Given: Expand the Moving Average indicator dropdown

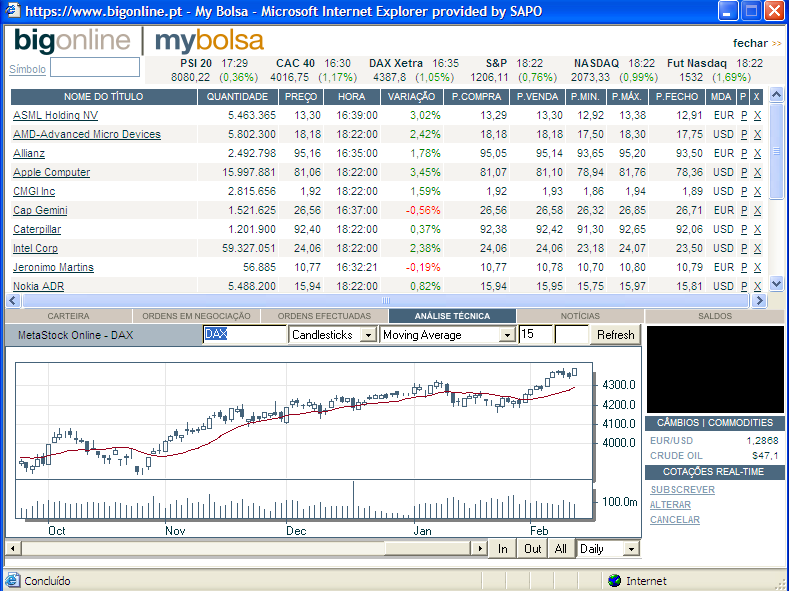Looking at the screenshot, I should pos(506,335).
